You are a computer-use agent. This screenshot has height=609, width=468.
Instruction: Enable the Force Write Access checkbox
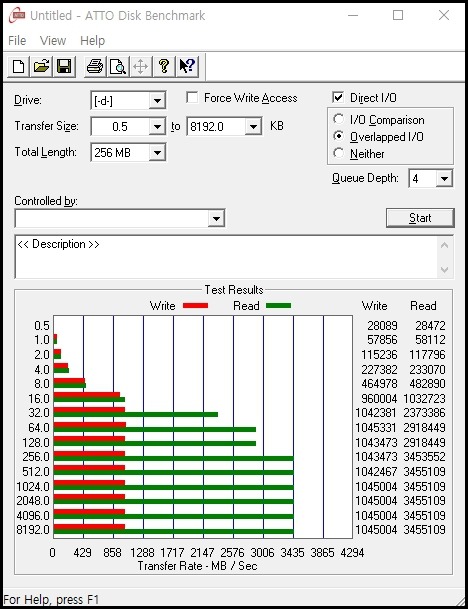pos(192,97)
